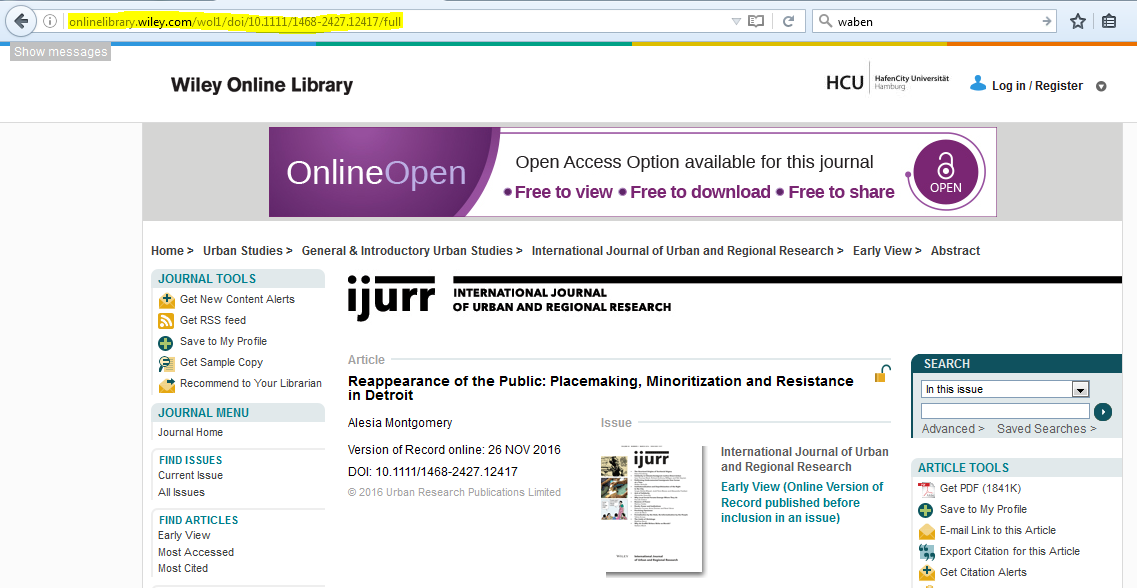Click the Get New Content Alerts icon
1137x588 pixels.
click(167, 300)
